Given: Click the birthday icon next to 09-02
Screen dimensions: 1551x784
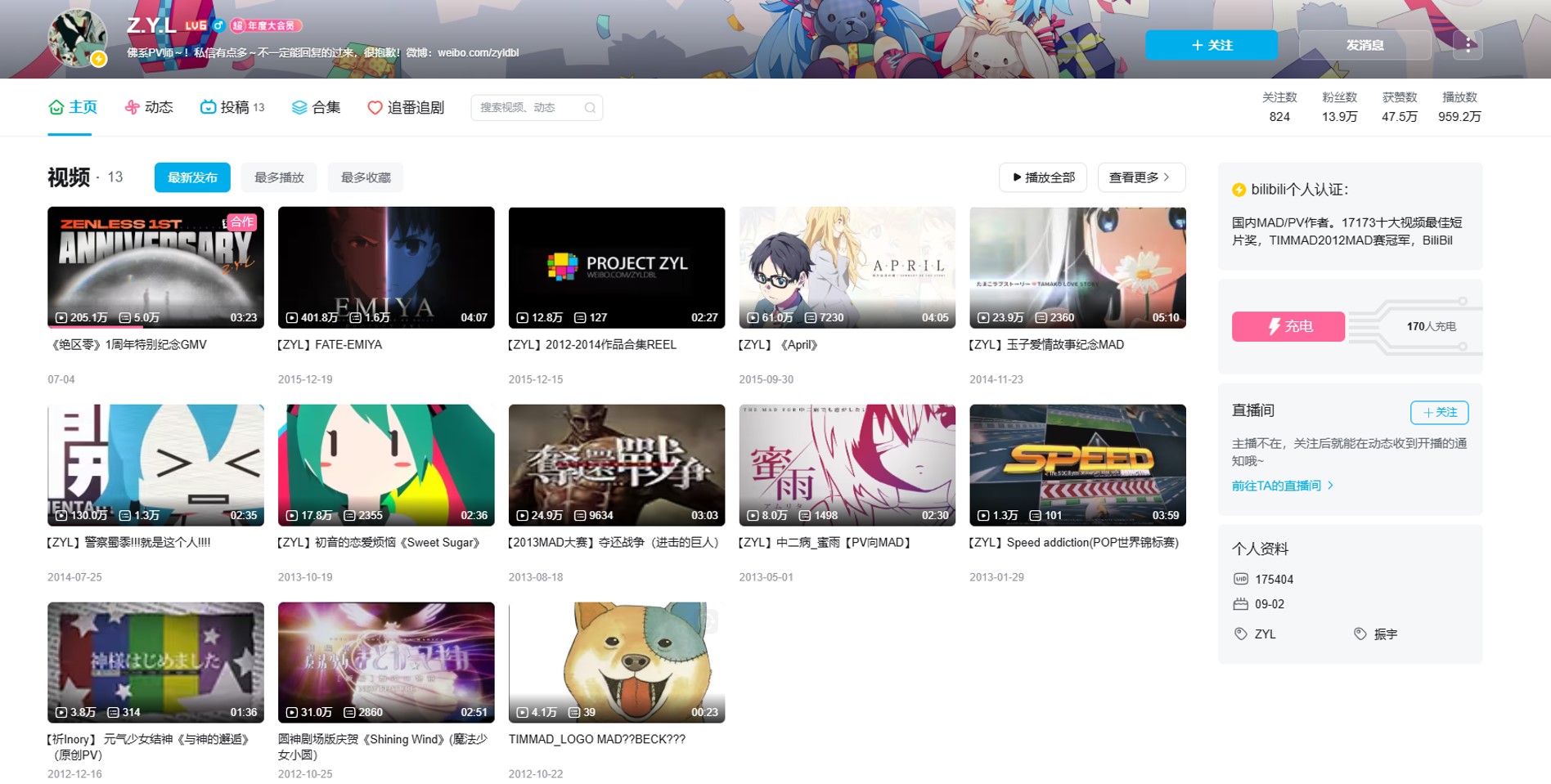Looking at the screenshot, I should coord(1241,604).
